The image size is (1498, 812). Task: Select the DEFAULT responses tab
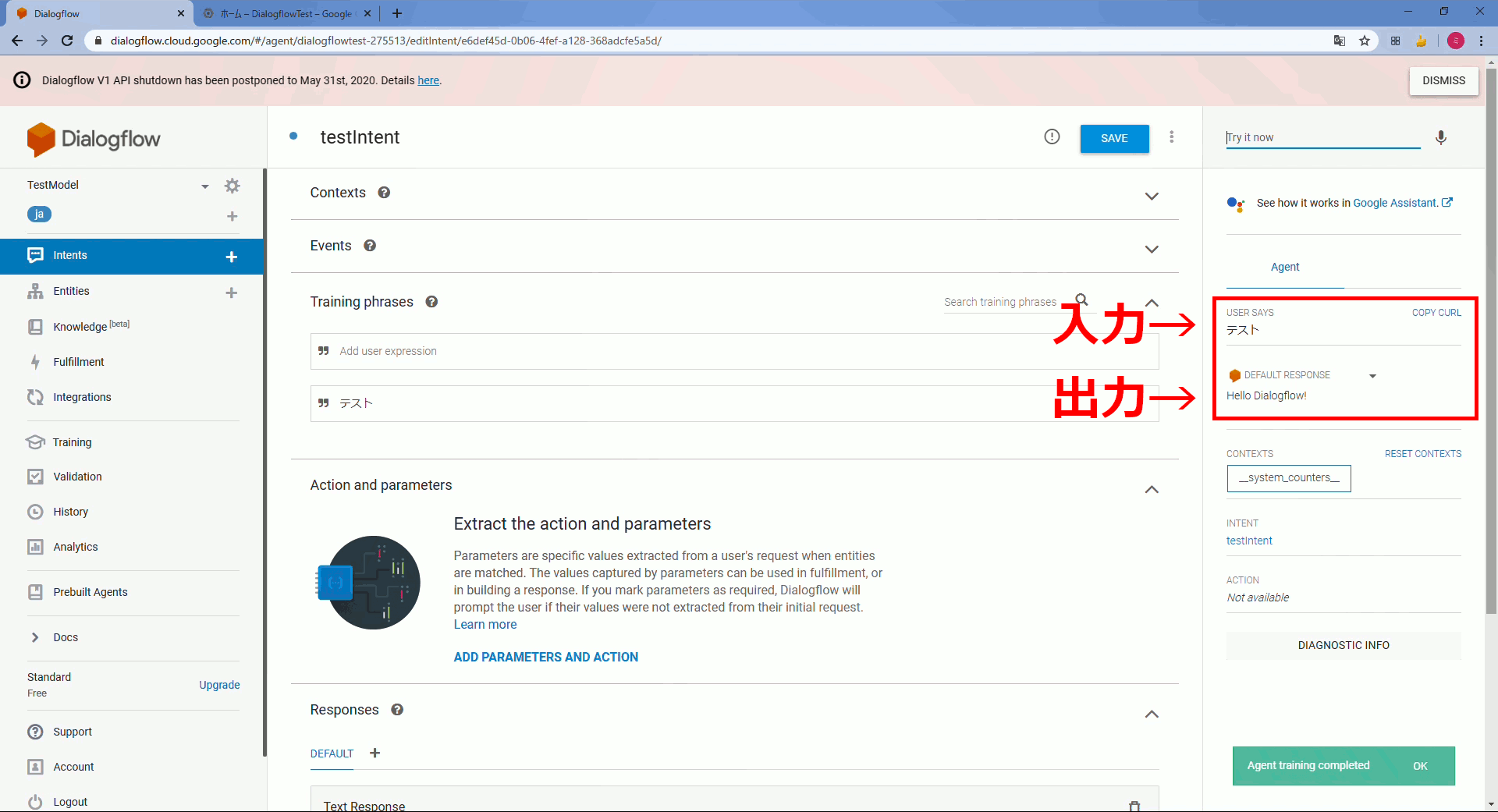click(x=331, y=753)
